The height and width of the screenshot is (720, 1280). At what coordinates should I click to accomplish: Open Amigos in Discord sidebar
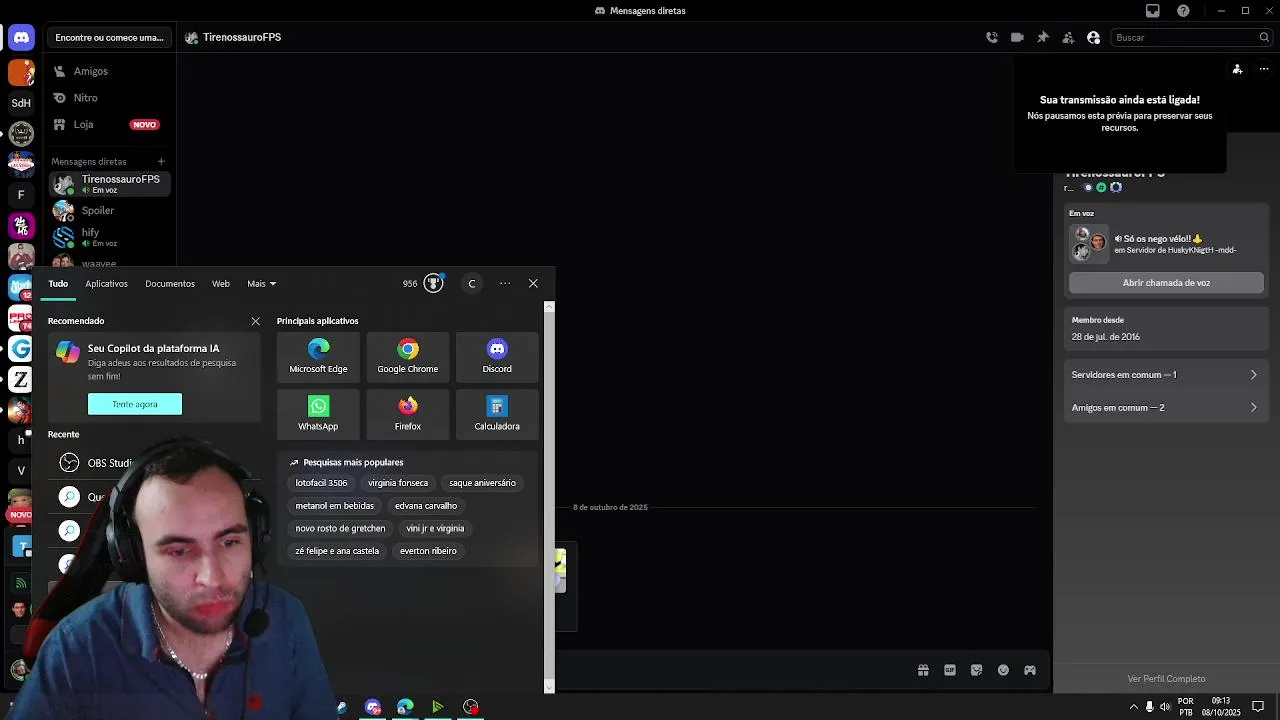tap(109, 71)
